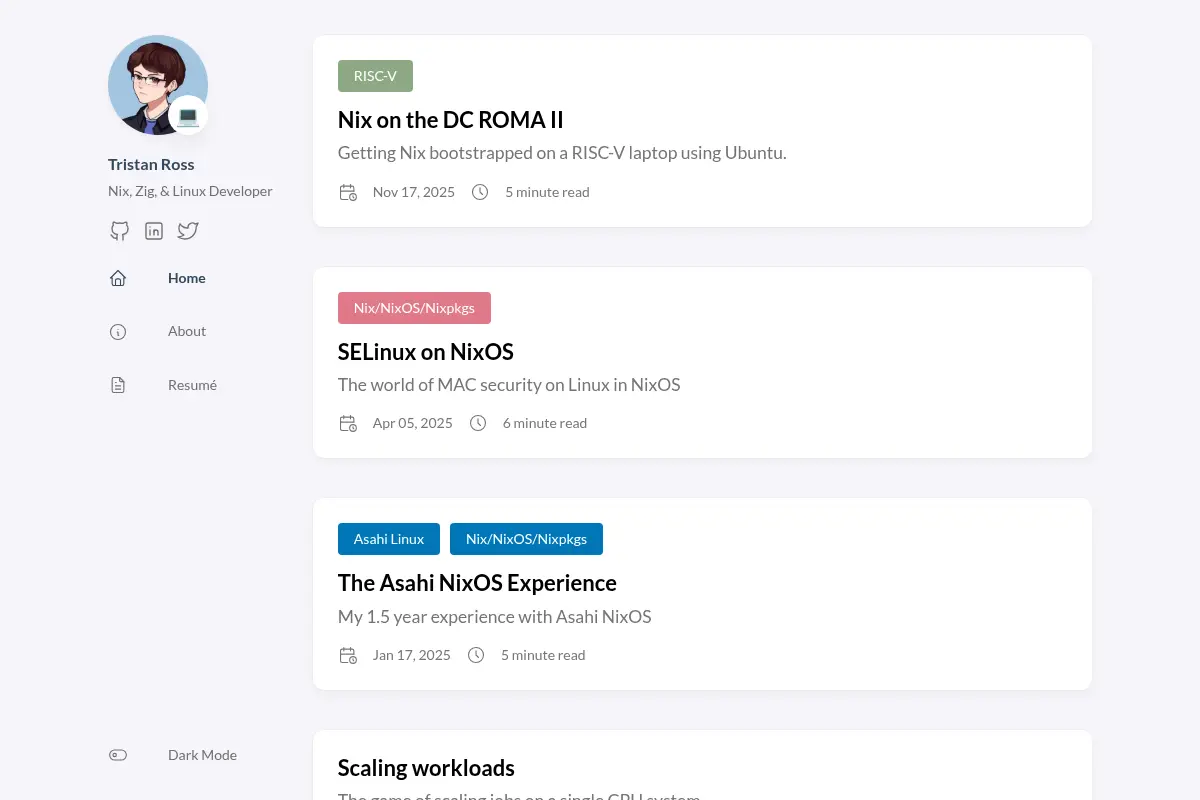Select the RISC-V category tag
This screenshot has width=1200, height=800.
click(375, 76)
